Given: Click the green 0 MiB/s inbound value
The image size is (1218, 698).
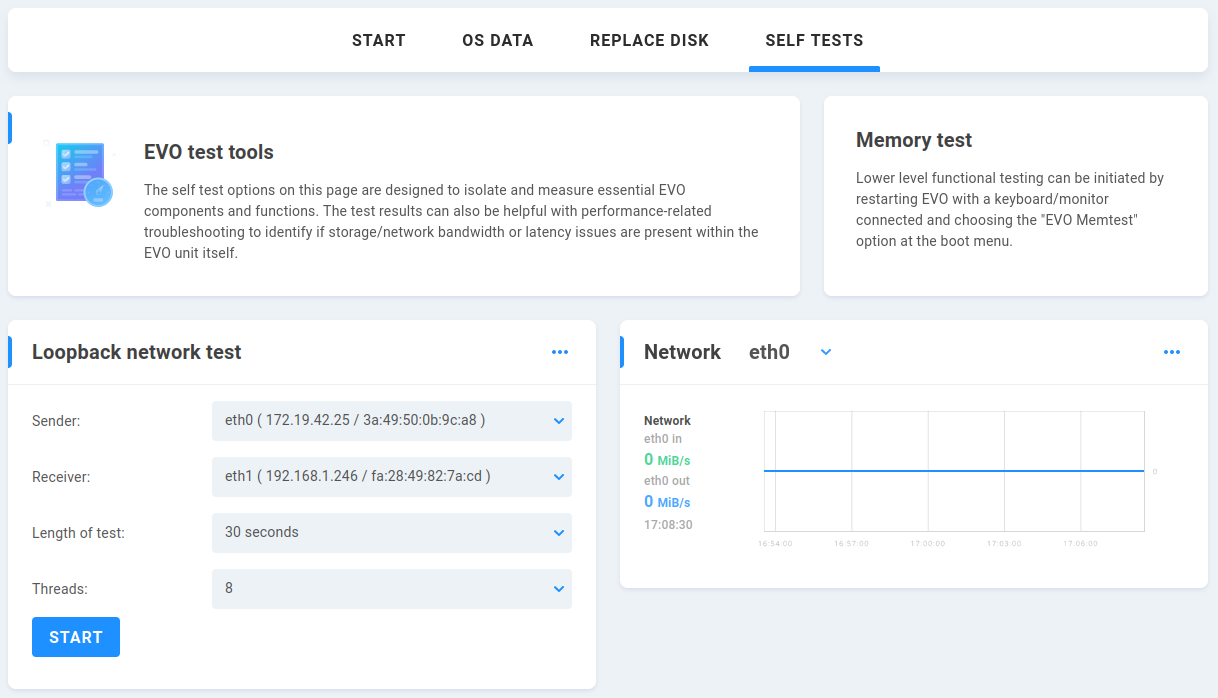Looking at the screenshot, I should tap(667, 460).
